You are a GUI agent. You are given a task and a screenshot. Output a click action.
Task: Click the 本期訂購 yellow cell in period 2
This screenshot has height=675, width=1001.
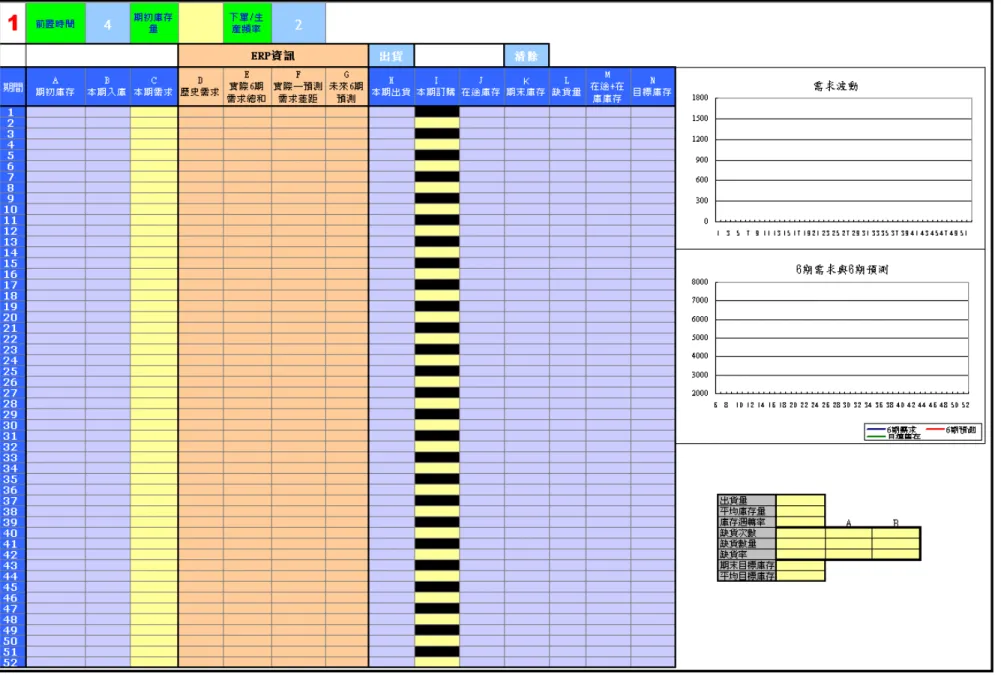click(437, 123)
